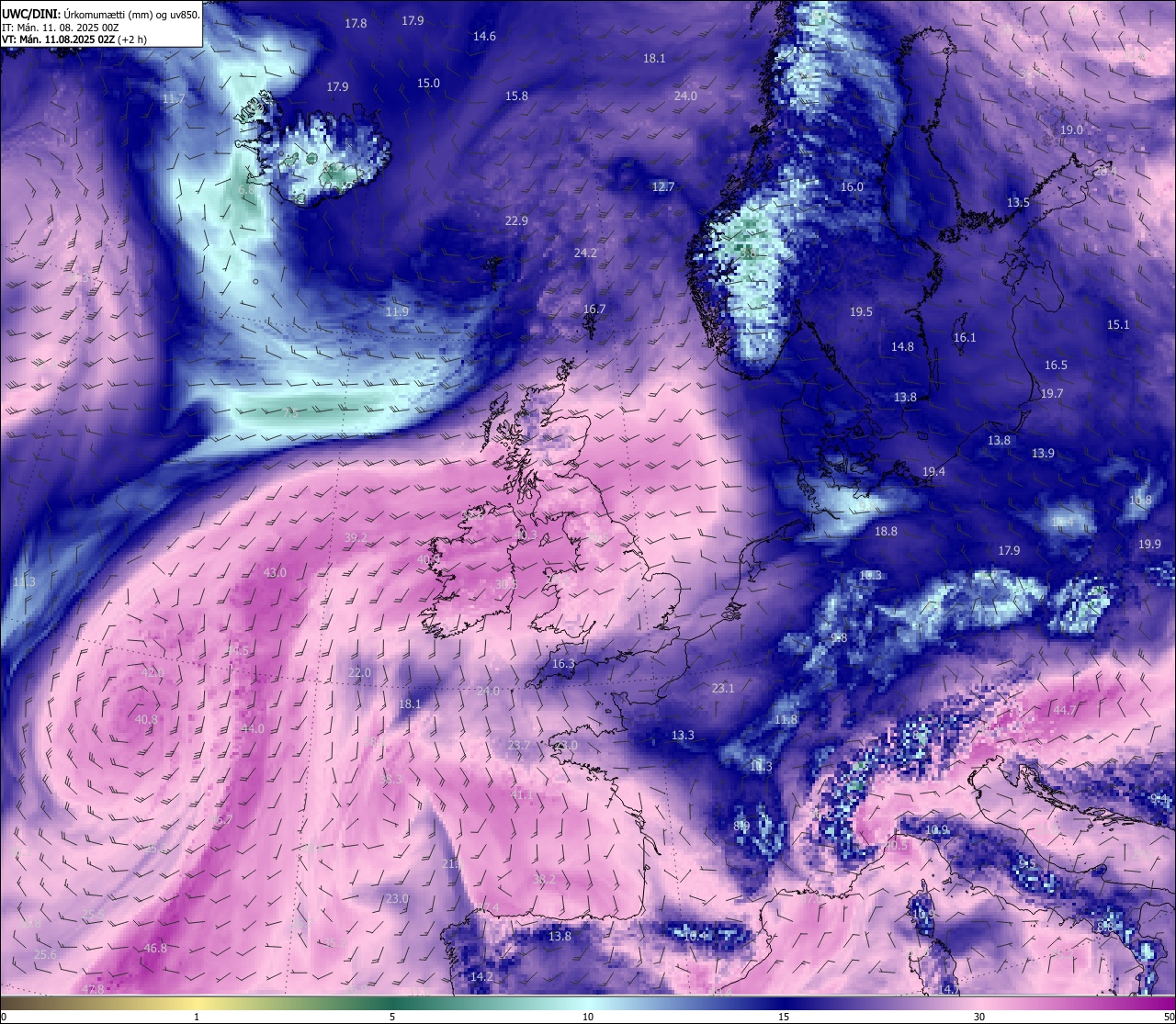Click the 23.0 value in the Bay of Biscay
The image size is (1176, 1024).
click(397, 899)
